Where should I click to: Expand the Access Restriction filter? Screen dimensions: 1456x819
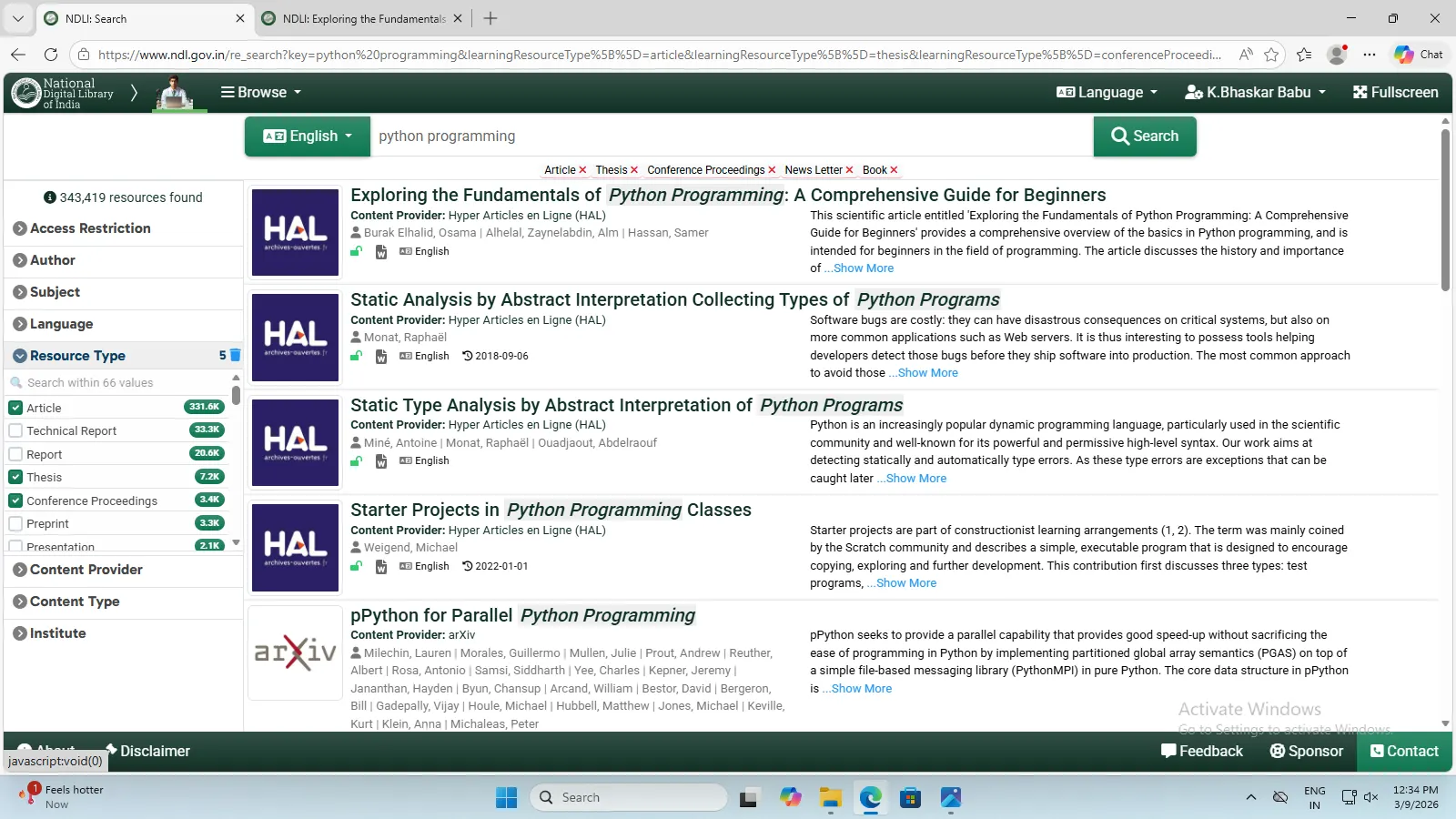tap(89, 228)
